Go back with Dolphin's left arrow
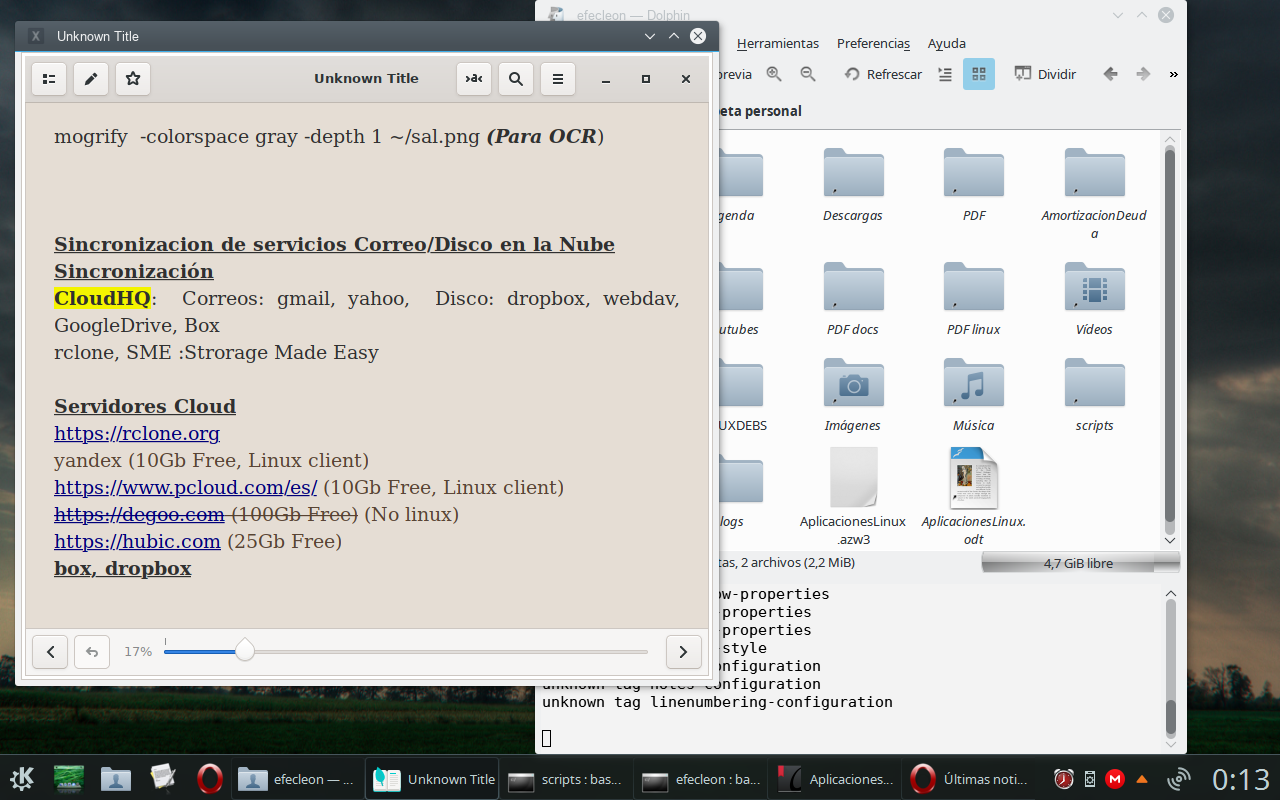The width and height of the screenshot is (1280, 800). (x=1109, y=74)
